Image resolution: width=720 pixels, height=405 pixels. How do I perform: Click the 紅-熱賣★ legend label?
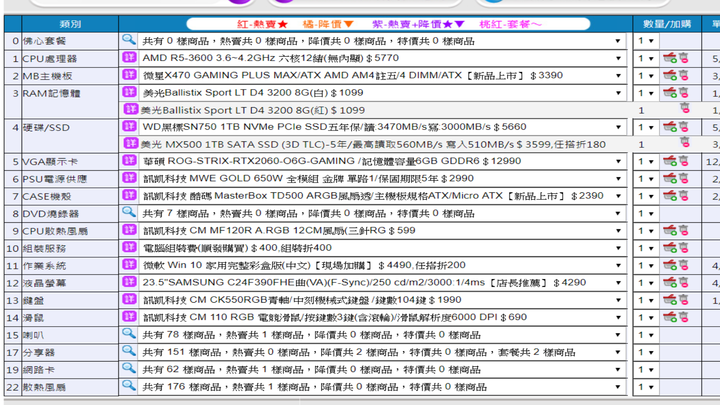click(262, 24)
